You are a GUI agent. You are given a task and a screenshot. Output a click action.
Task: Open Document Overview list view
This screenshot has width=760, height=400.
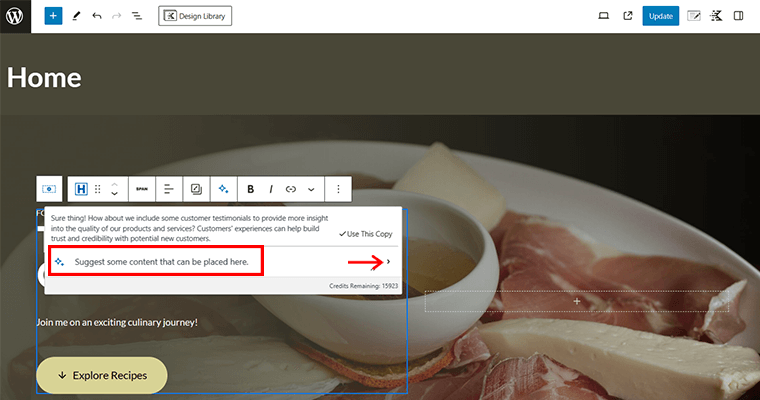click(137, 16)
